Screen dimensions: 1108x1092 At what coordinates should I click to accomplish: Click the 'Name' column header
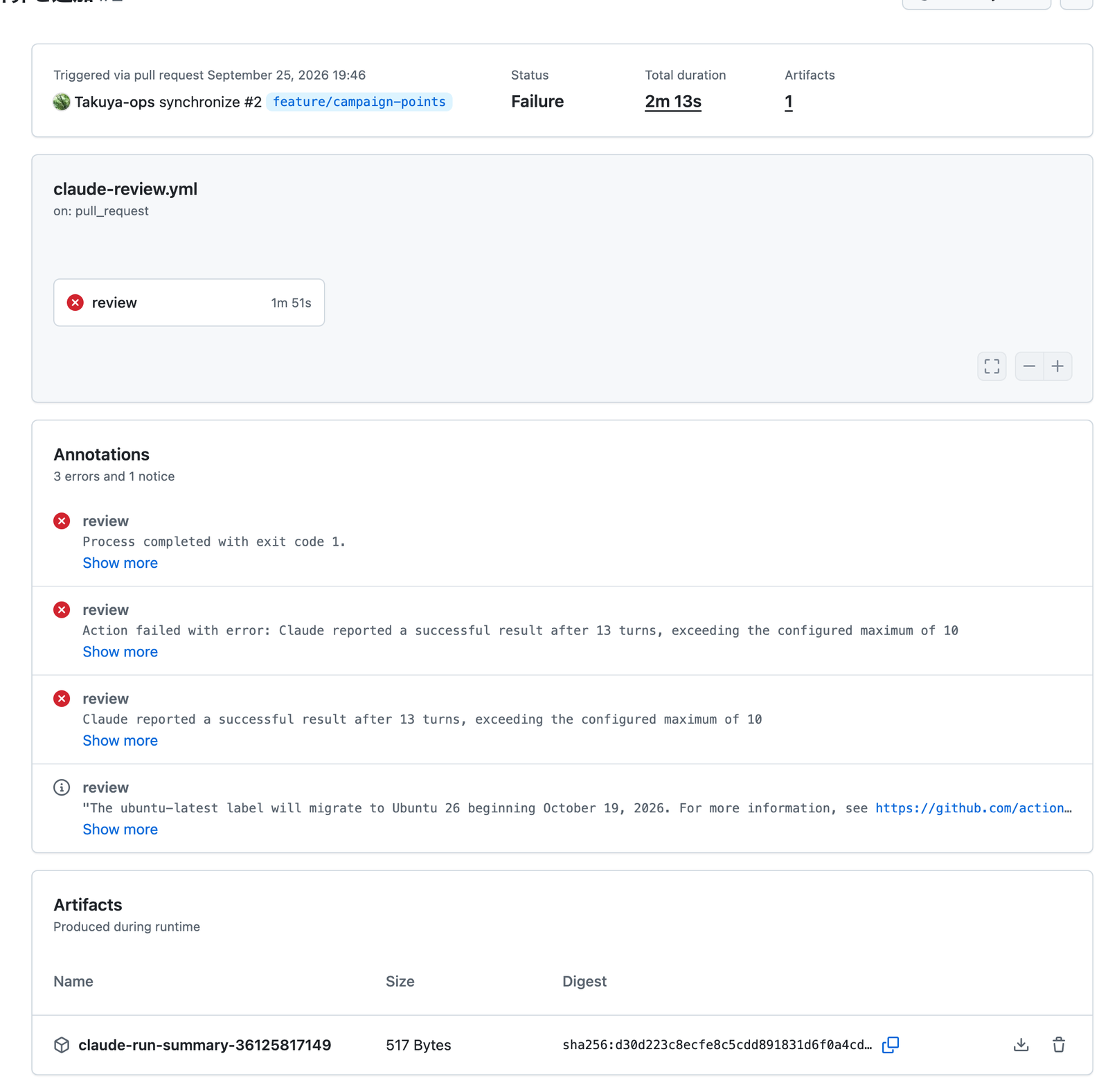pyautogui.click(x=73, y=981)
